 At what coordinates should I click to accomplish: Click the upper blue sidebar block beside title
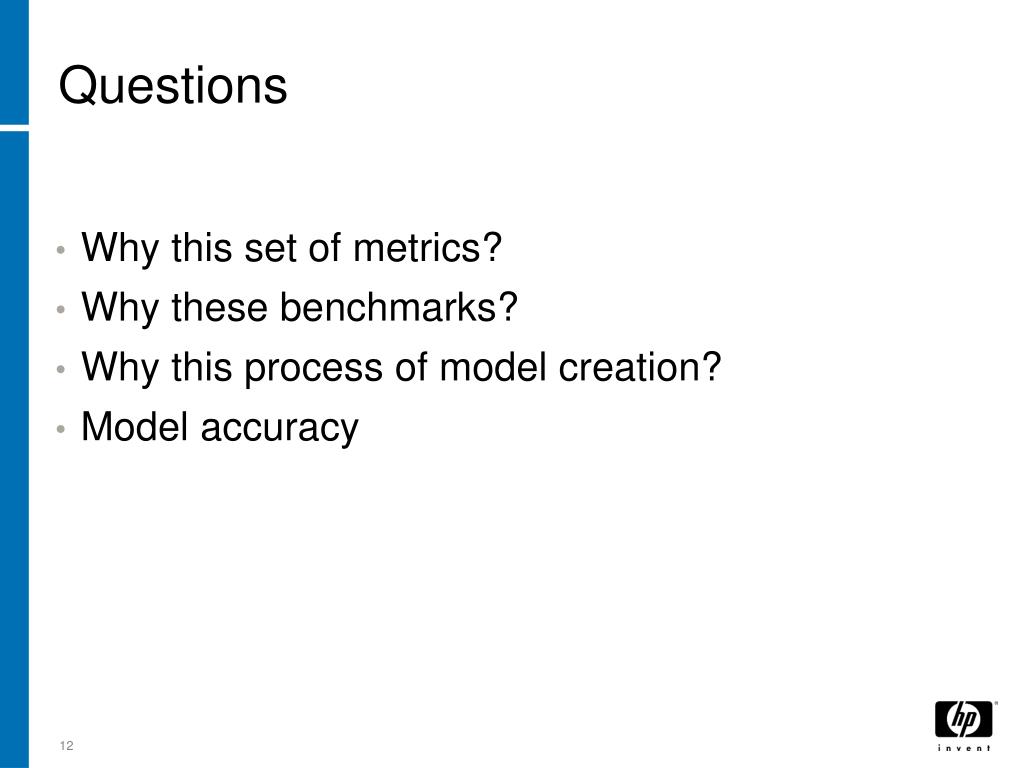[14, 61]
